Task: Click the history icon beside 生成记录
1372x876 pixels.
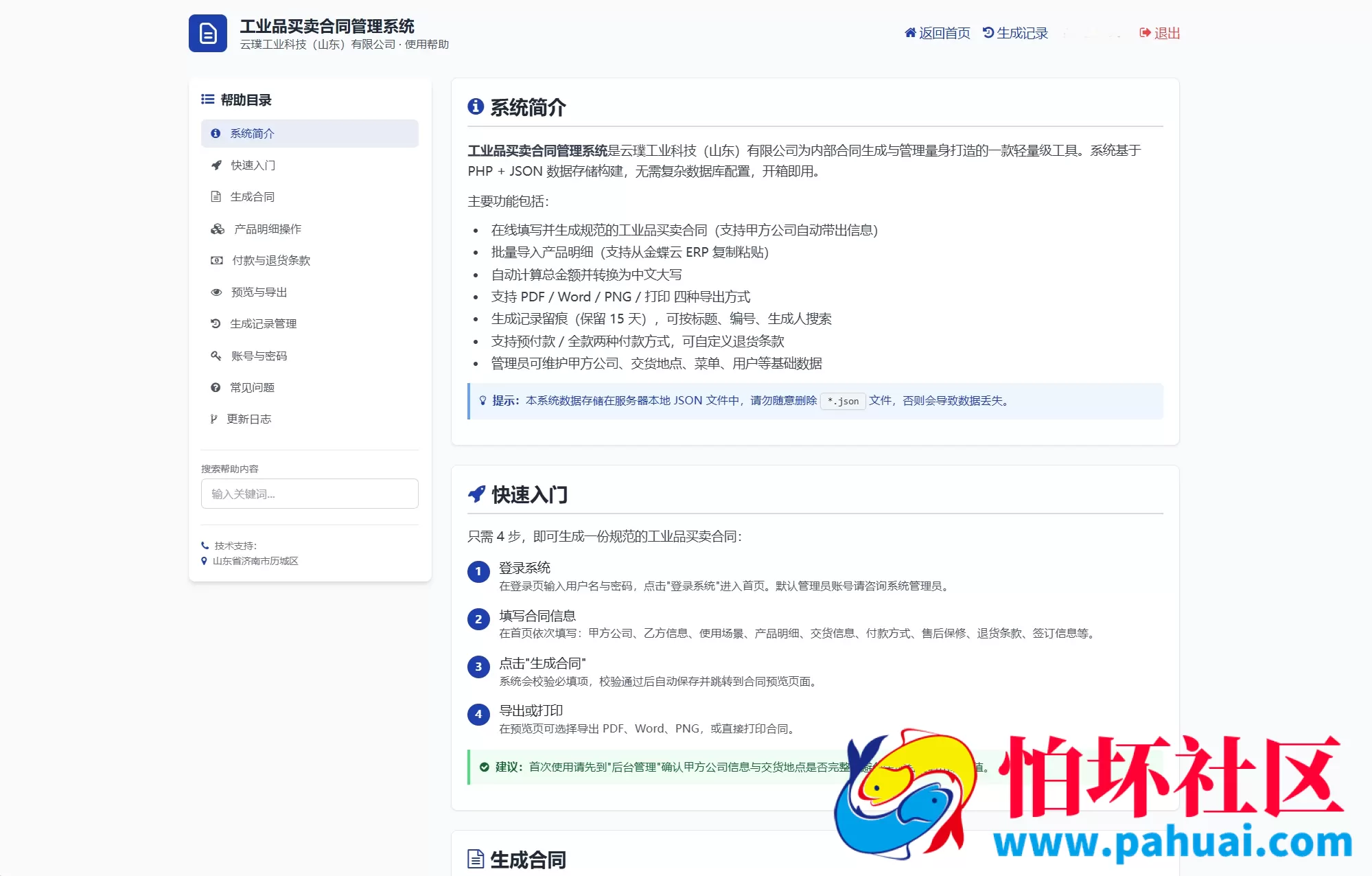Action: [988, 33]
